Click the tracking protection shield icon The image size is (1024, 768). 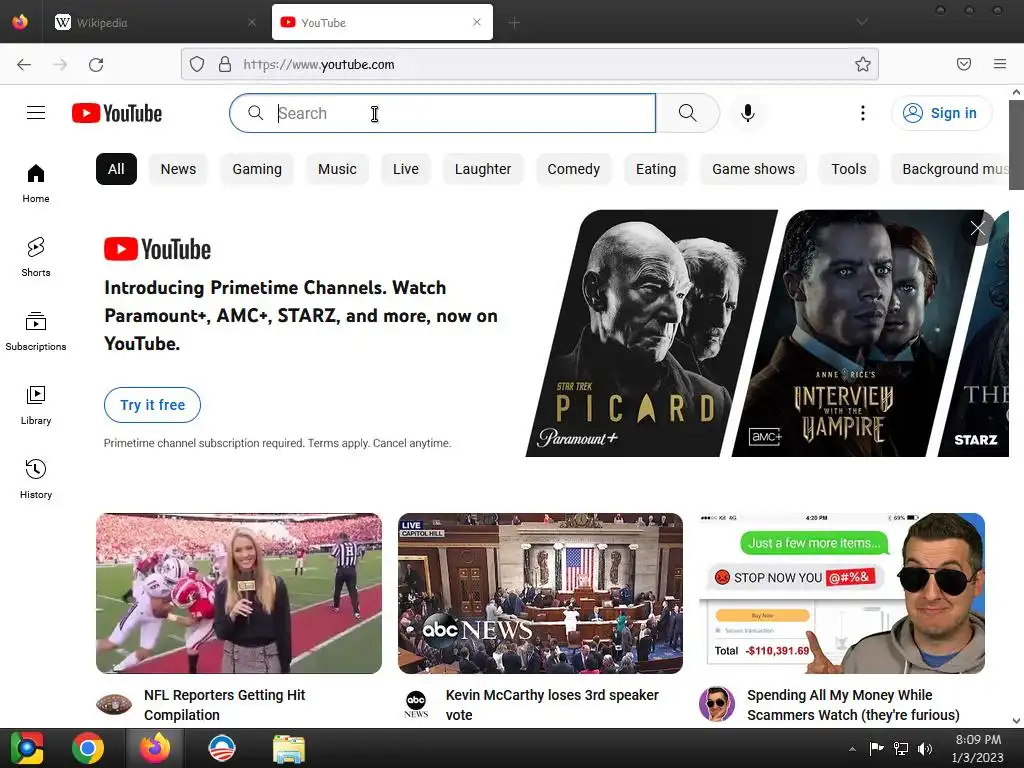coord(197,64)
